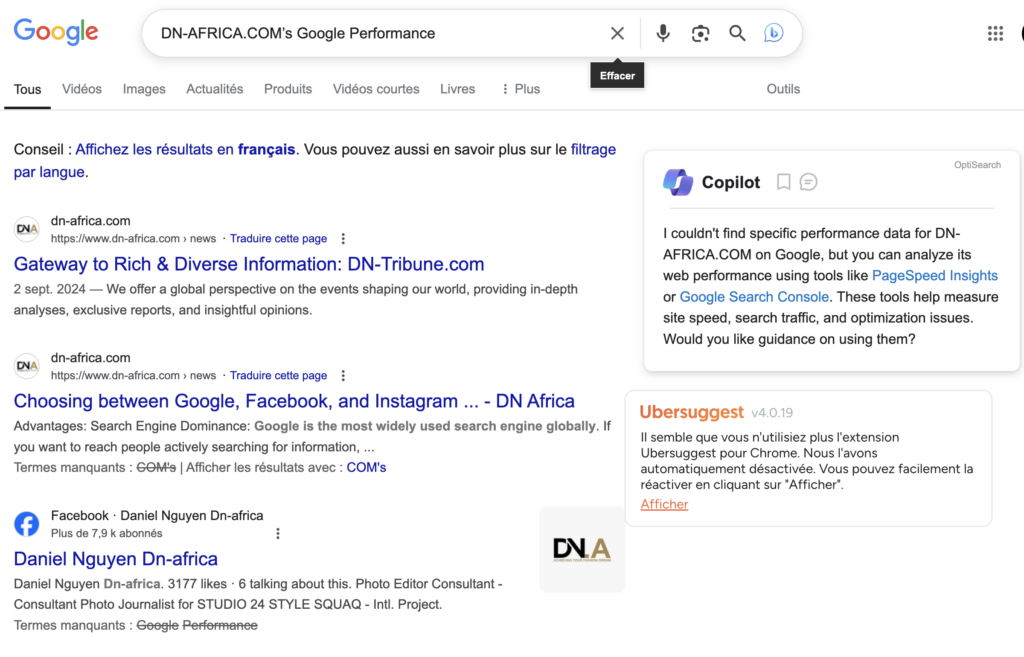Click the DNA favicon beside the Gateway result
The image size is (1024, 657).
(27, 229)
